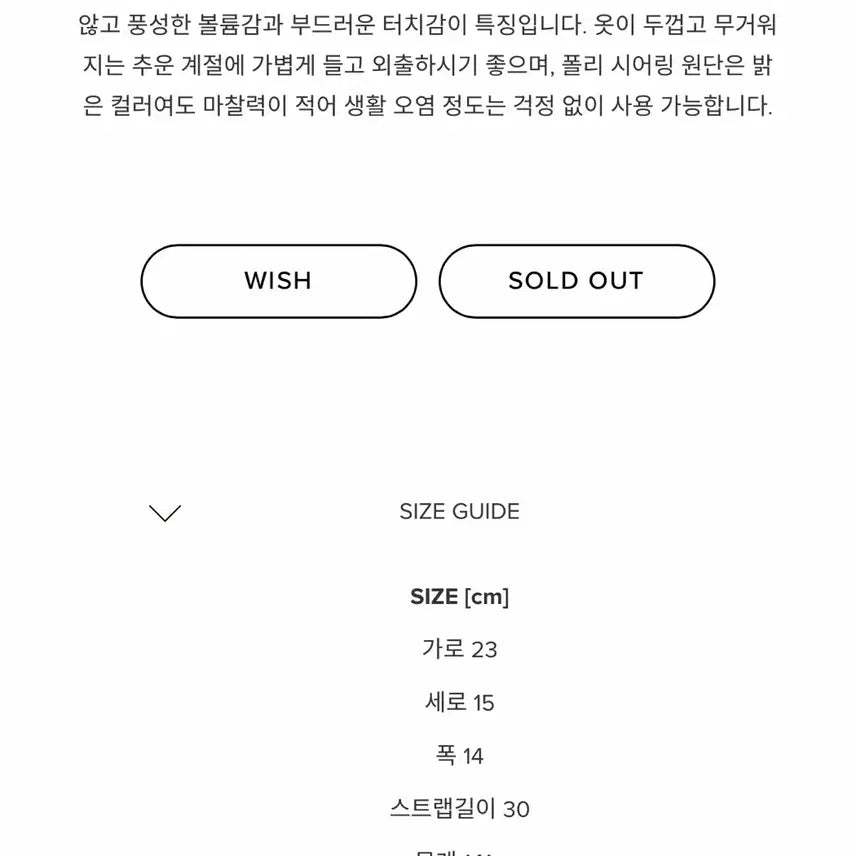This screenshot has height=856, width=856.
Task: Click the SIZE GUIDE heading
Action: (x=459, y=512)
